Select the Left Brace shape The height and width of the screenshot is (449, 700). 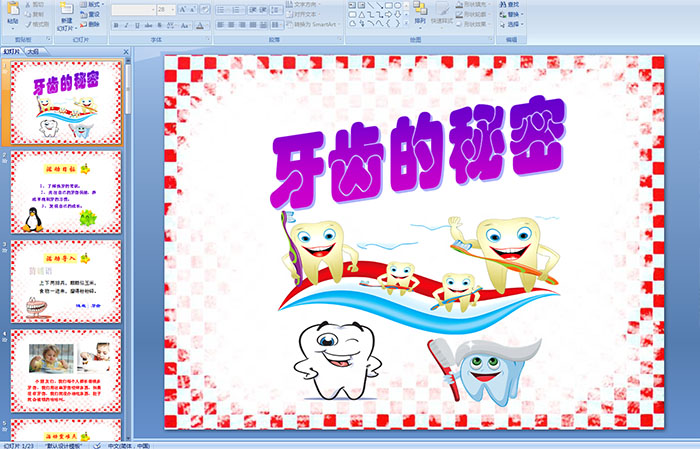coord(388,23)
